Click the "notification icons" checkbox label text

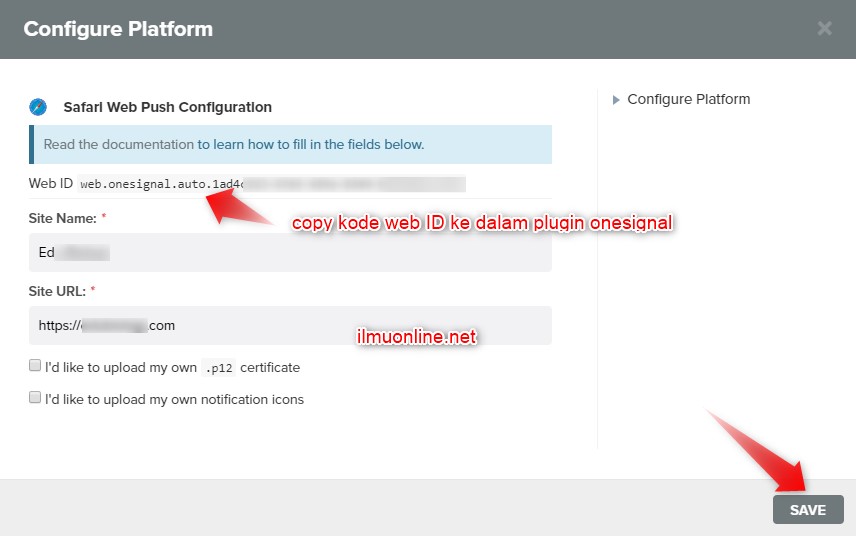[174, 399]
